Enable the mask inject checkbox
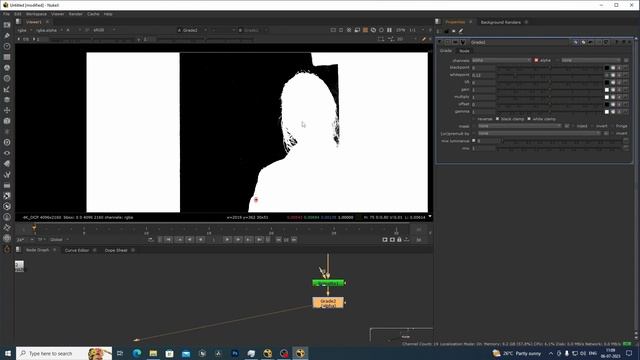Image resolution: width=640 pixels, height=360 pixels. click(573, 126)
